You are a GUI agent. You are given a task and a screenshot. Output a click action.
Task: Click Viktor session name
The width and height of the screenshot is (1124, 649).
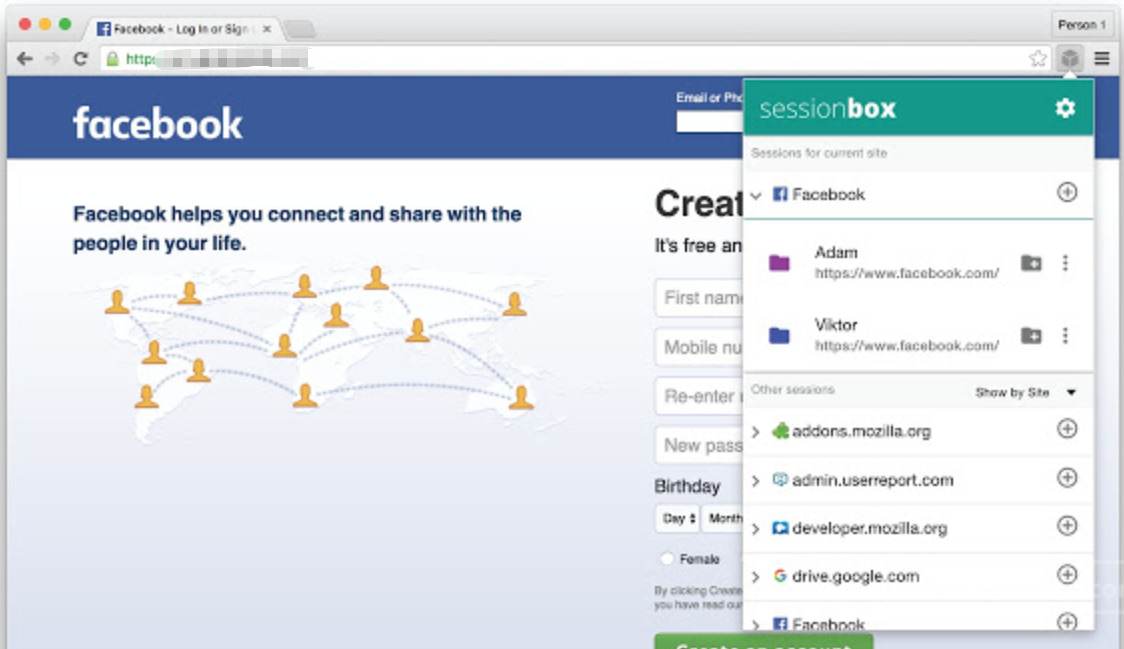(836, 325)
